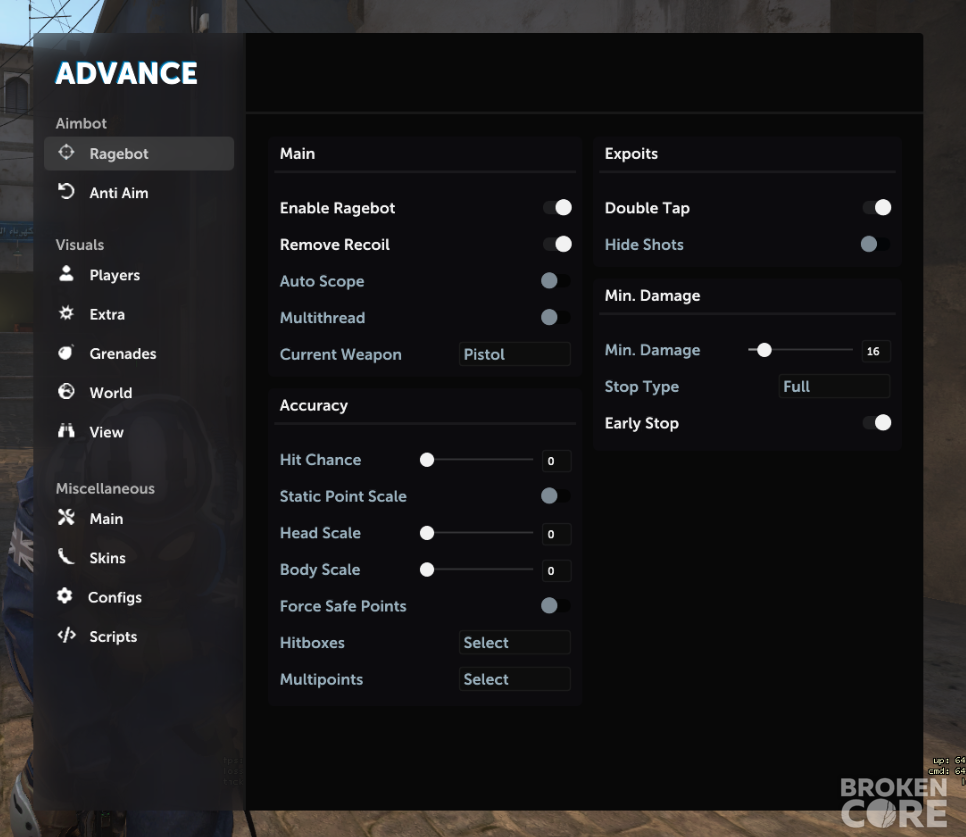Screen dimensions: 966x837
Task: Click the Visuals category label in sidebar
Action: point(79,245)
